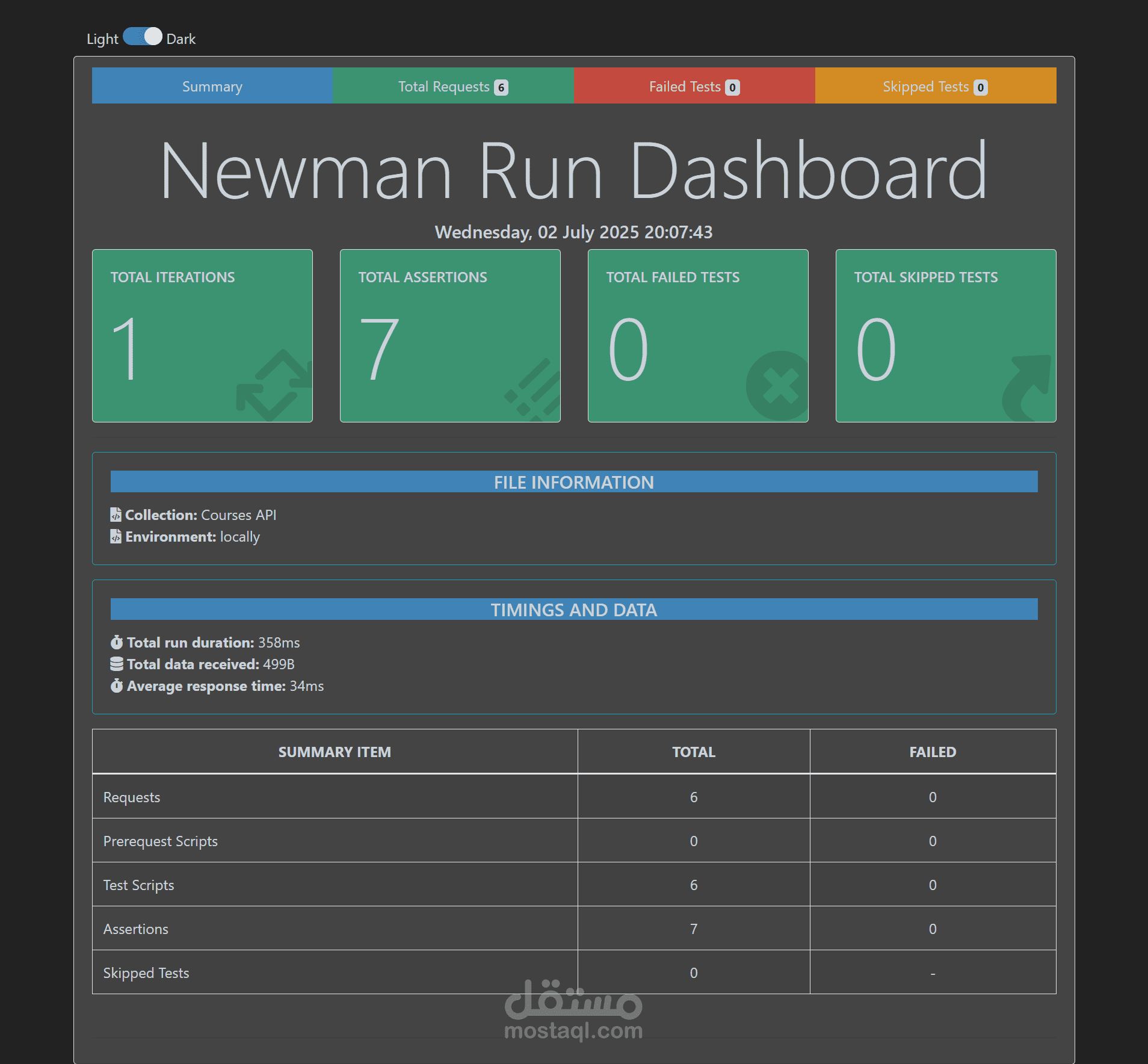The width and height of the screenshot is (1148, 1064).
Task: Click the database icon beside Total data received
Action: tap(117, 664)
